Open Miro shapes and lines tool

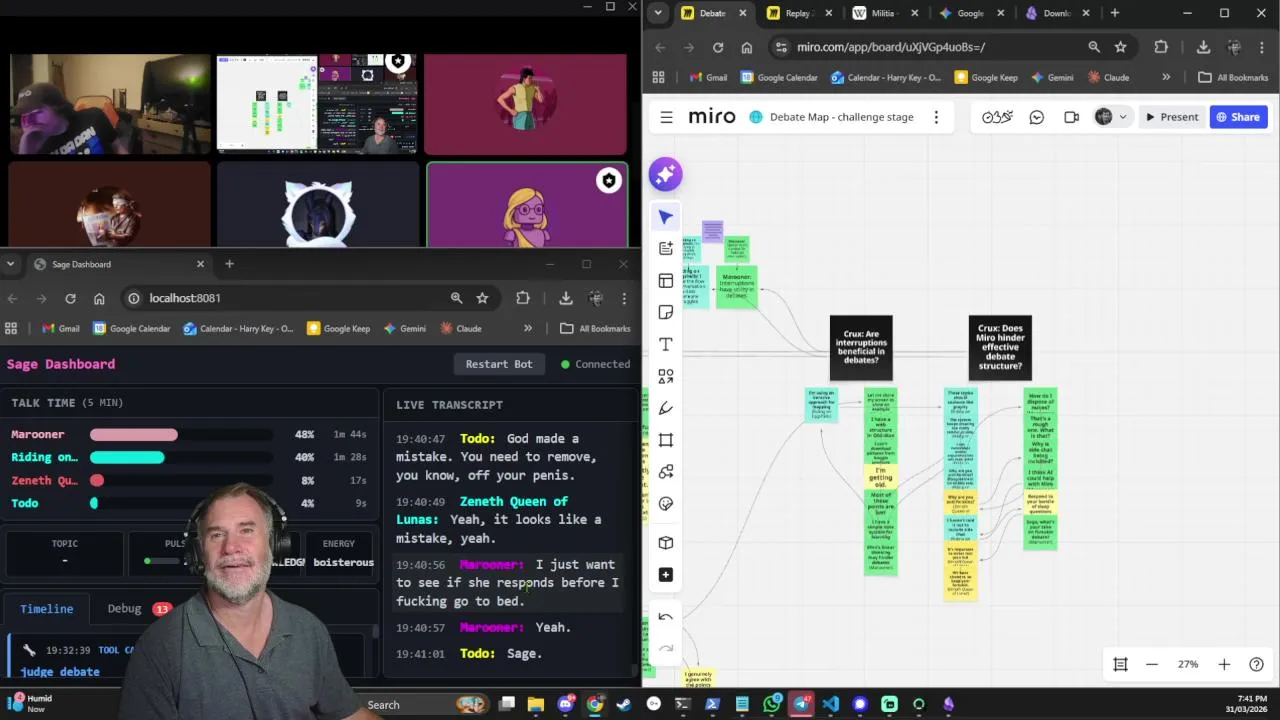coord(666,377)
